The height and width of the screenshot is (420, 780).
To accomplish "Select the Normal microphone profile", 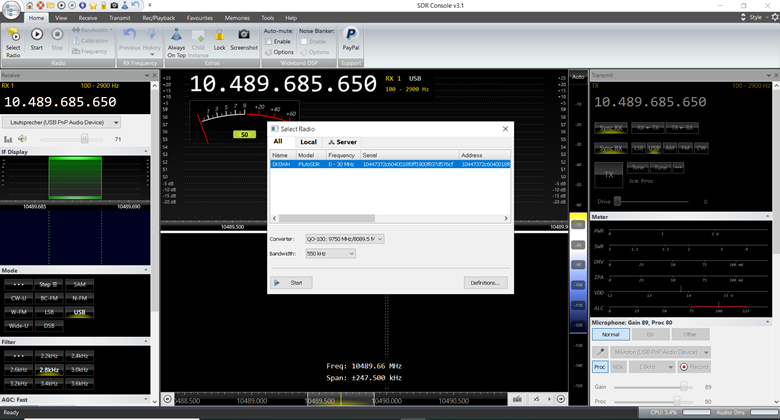I will pos(611,334).
